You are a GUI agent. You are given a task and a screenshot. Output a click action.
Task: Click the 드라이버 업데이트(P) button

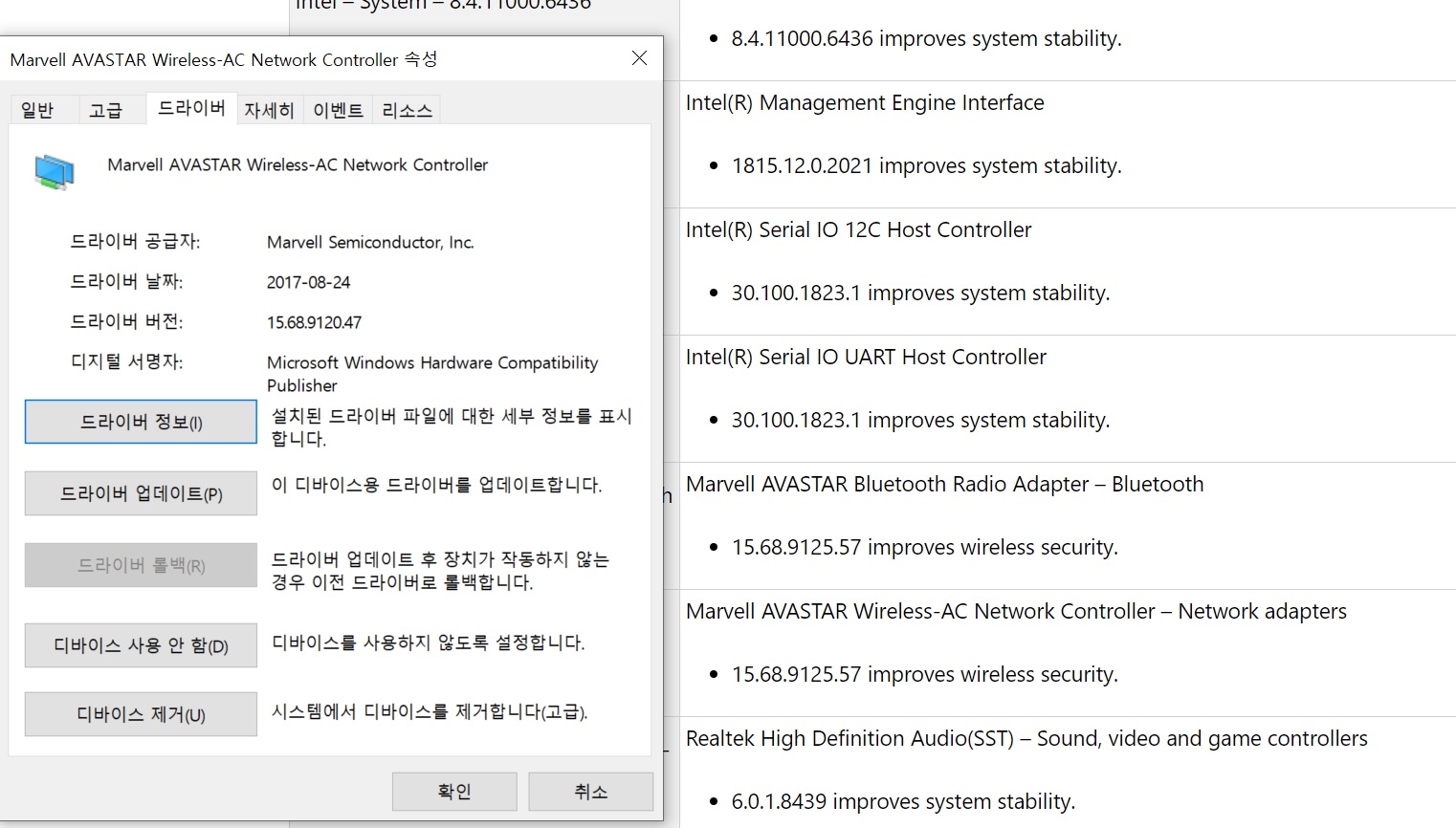point(141,493)
